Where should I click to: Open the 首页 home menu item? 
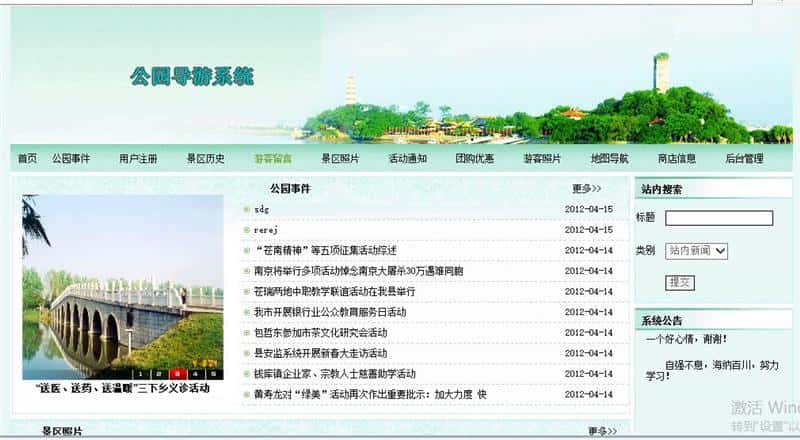click(27, 159)
